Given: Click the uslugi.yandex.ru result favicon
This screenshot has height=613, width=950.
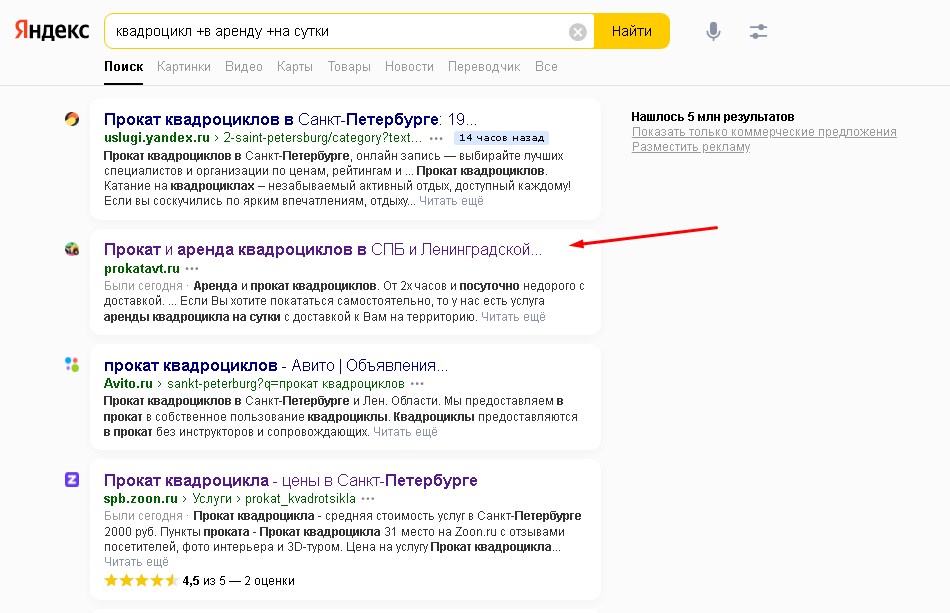Looking at the screenshot, I should (71, 118).
